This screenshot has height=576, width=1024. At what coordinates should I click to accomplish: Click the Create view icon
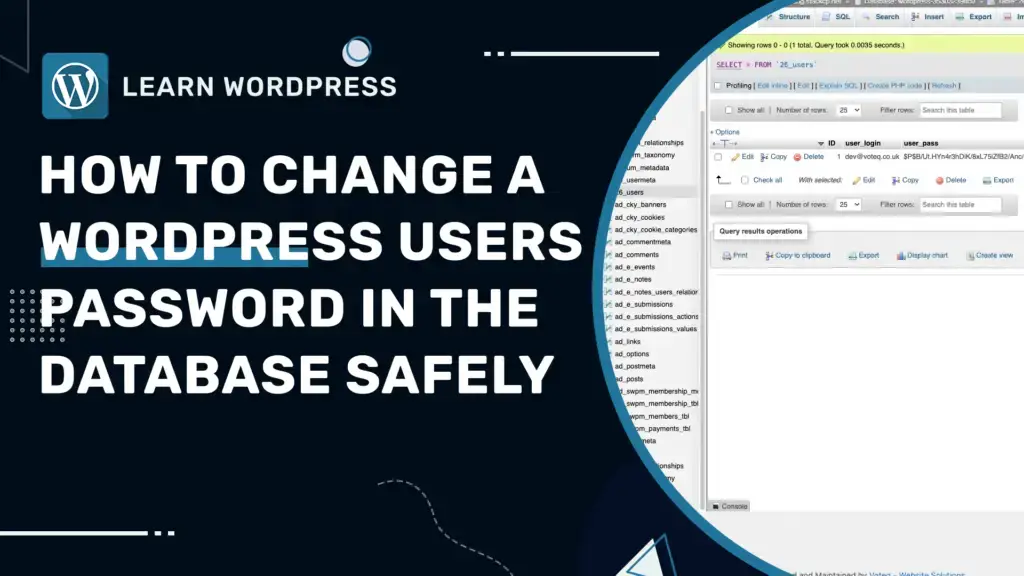tap(970, 256)
